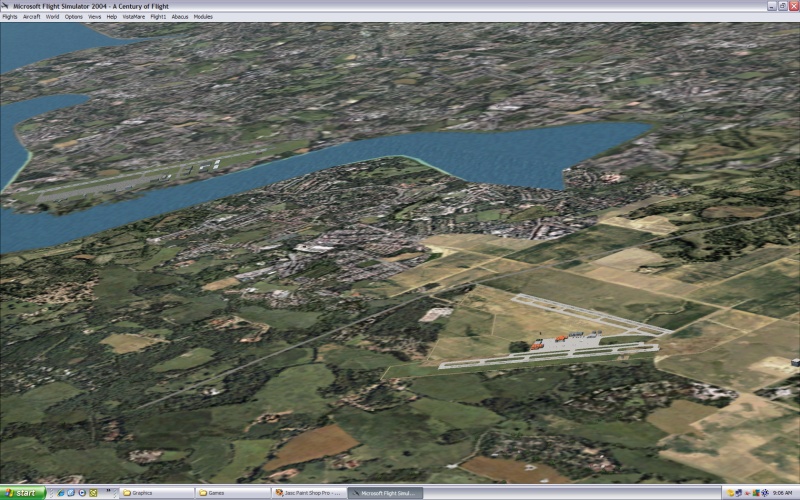Viewport: 800px width, 500px height.
Task: Click the small red tray icon
Action: [x=747, y=493]
